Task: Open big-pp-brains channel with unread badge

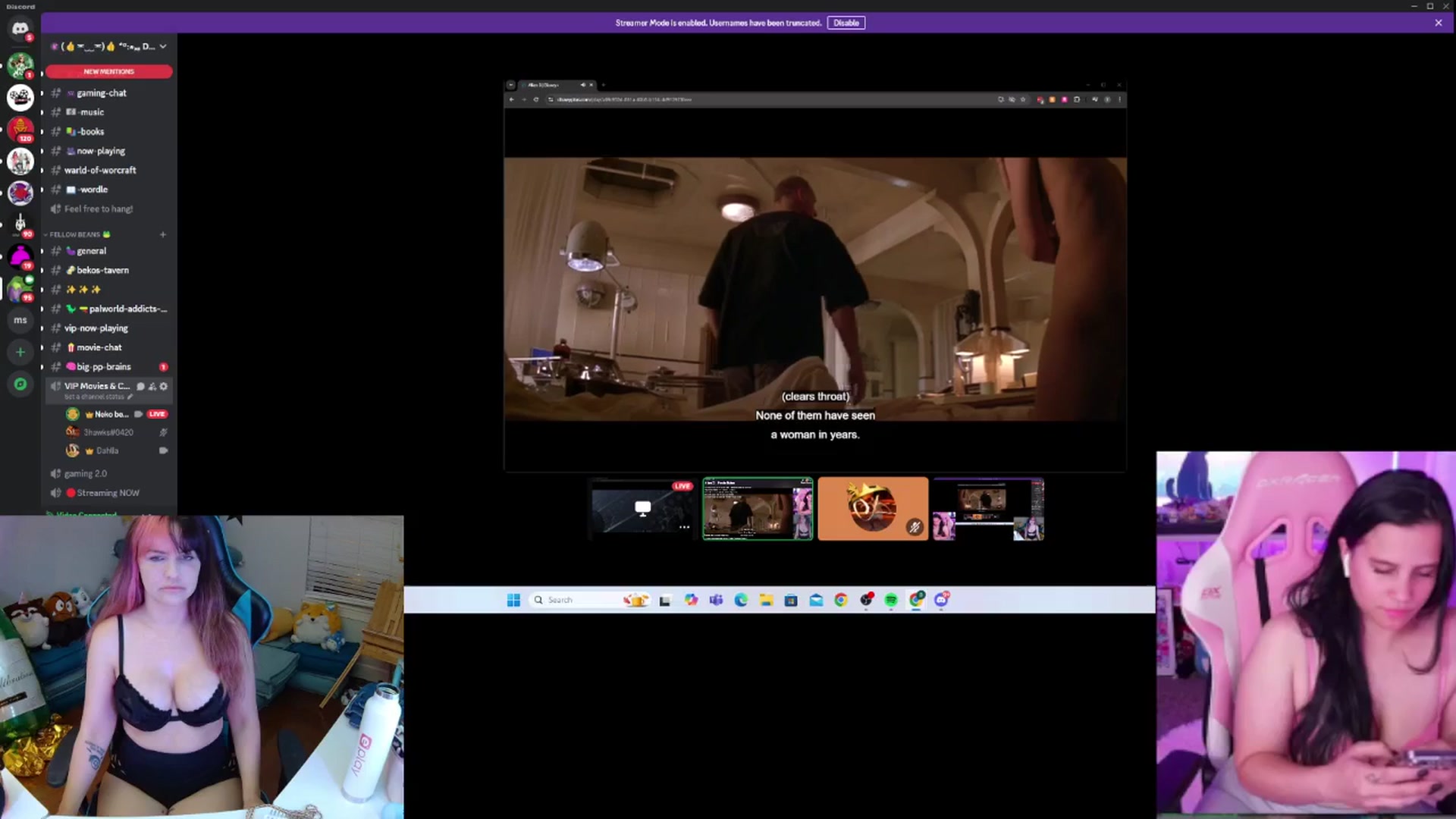Action: click(109, 367)
